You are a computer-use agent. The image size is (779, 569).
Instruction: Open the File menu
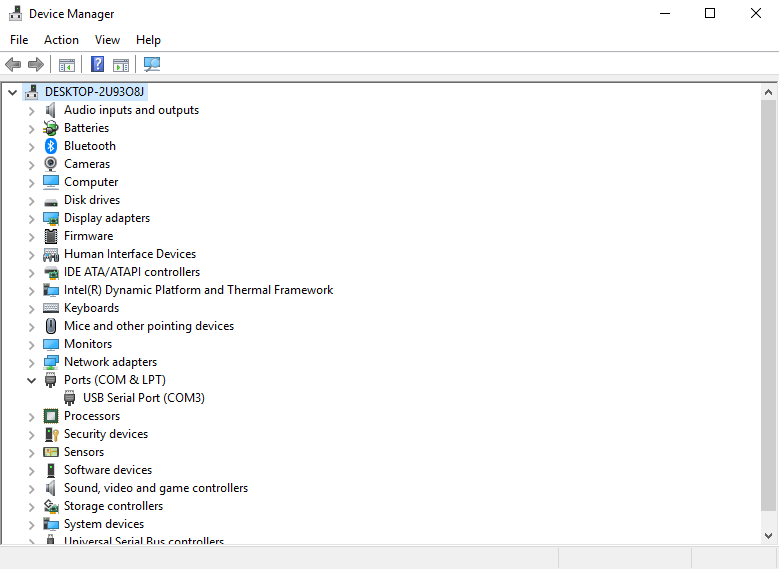click(x=19, y=40)
